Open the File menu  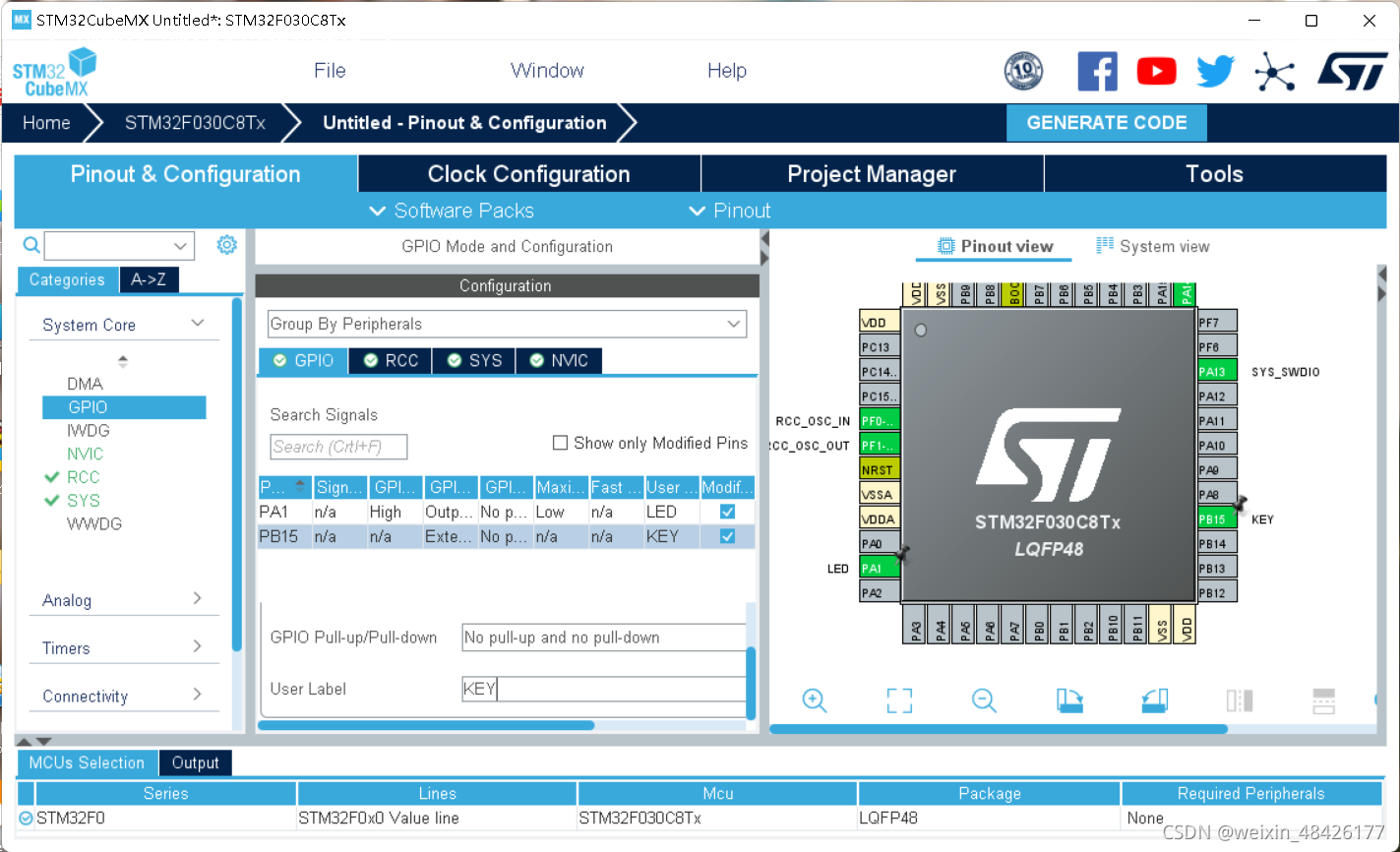pos(330,71)
